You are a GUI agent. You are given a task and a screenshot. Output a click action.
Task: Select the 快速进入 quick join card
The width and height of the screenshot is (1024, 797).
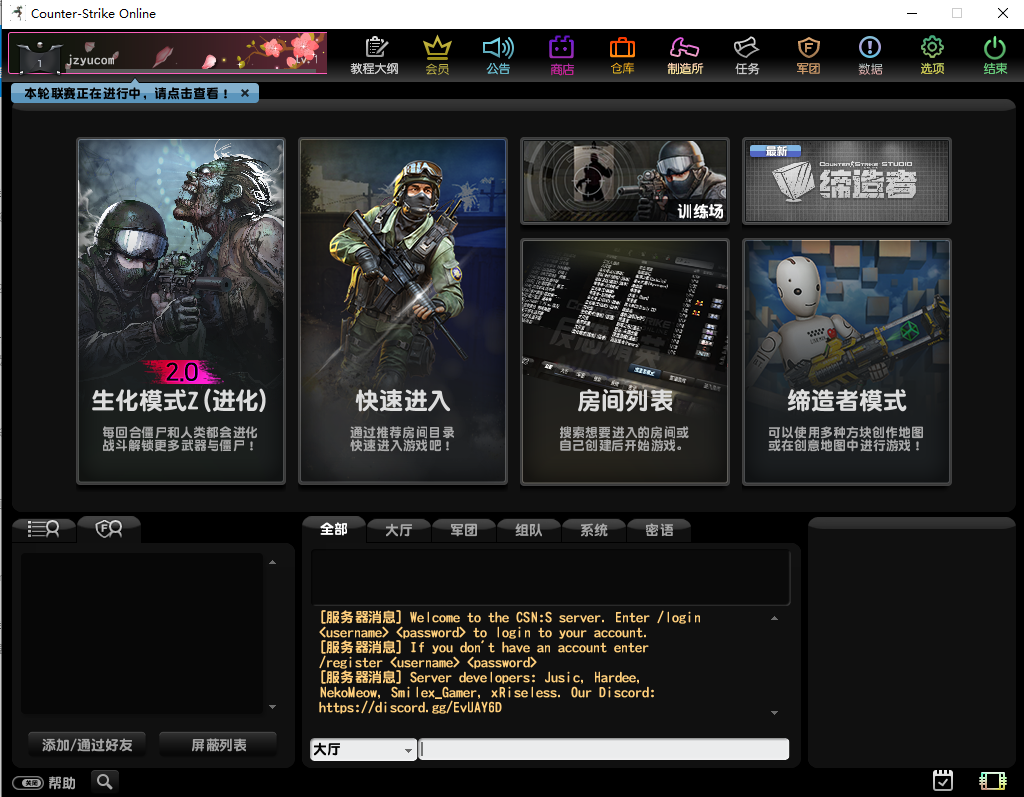tap(402, 310)
